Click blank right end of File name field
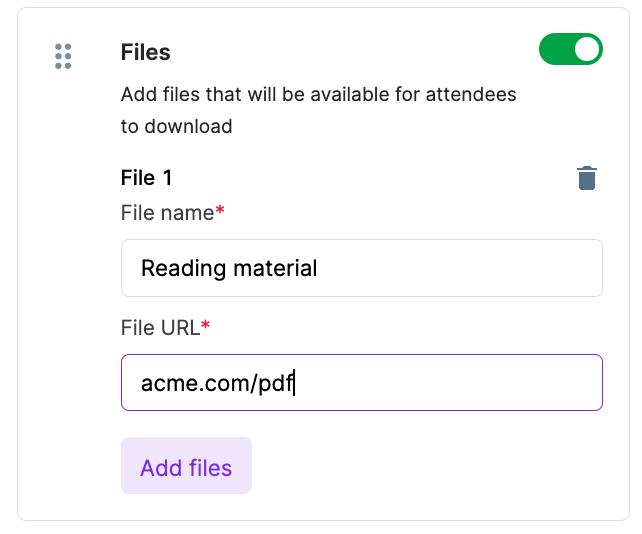Image resolution: width=642 pixels, height=534 pixels. click(x=540, y=268)
